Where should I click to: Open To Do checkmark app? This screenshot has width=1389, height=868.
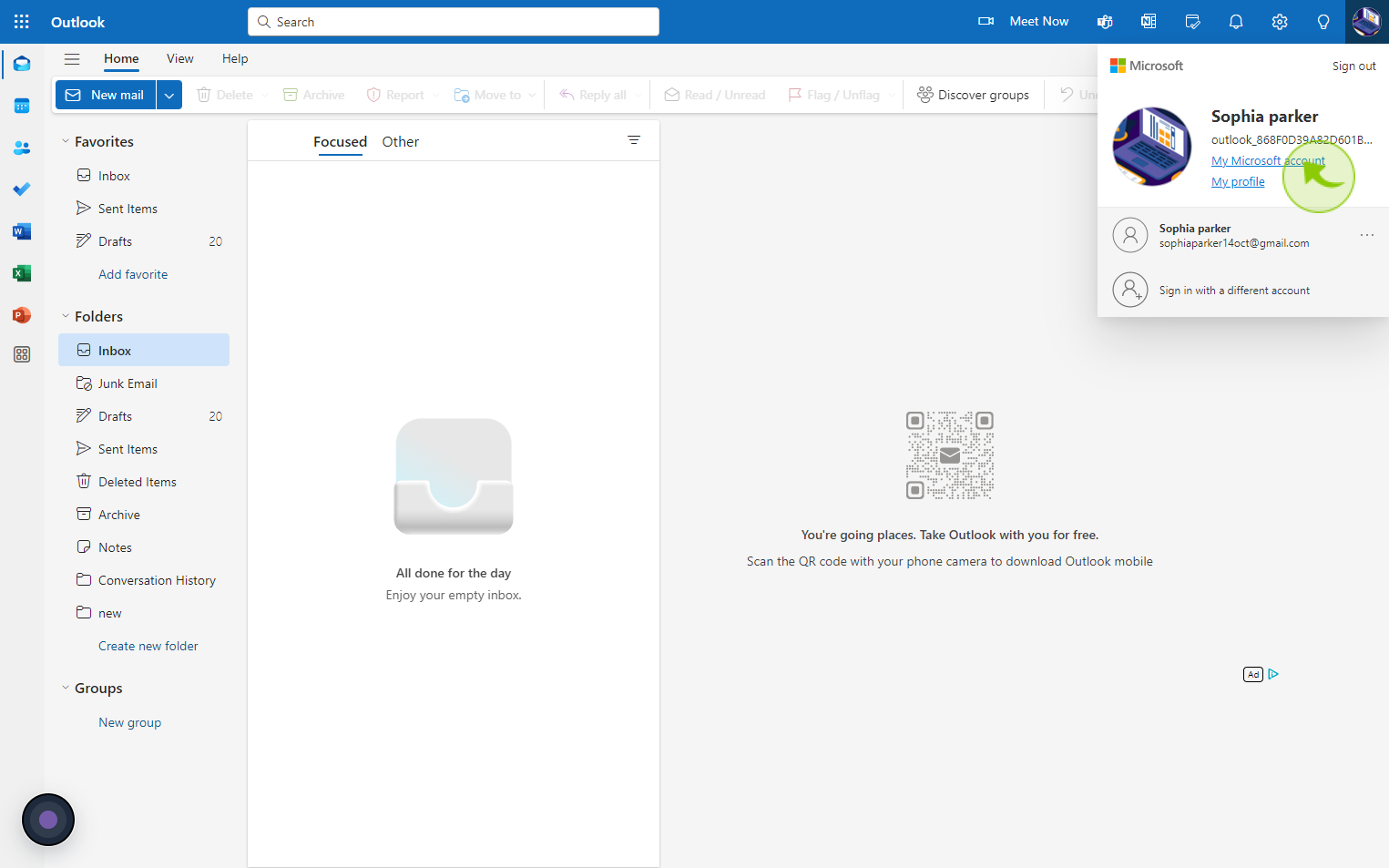tap(22, 189)
